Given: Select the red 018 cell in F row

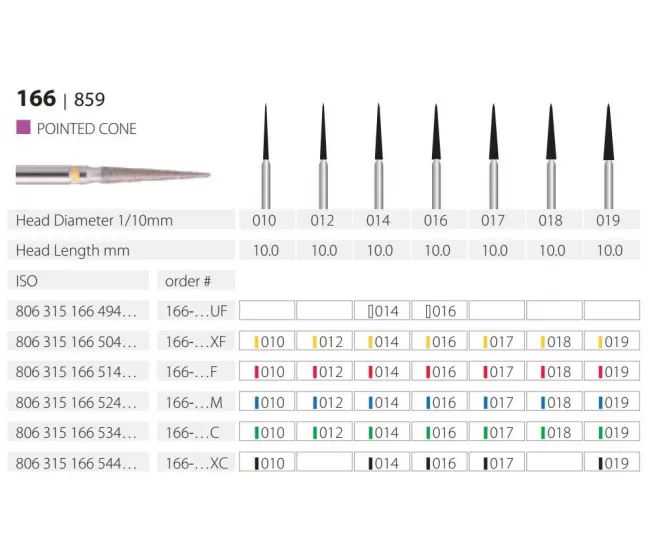Looking at the screenshot, I should click(x=554, y=371).
